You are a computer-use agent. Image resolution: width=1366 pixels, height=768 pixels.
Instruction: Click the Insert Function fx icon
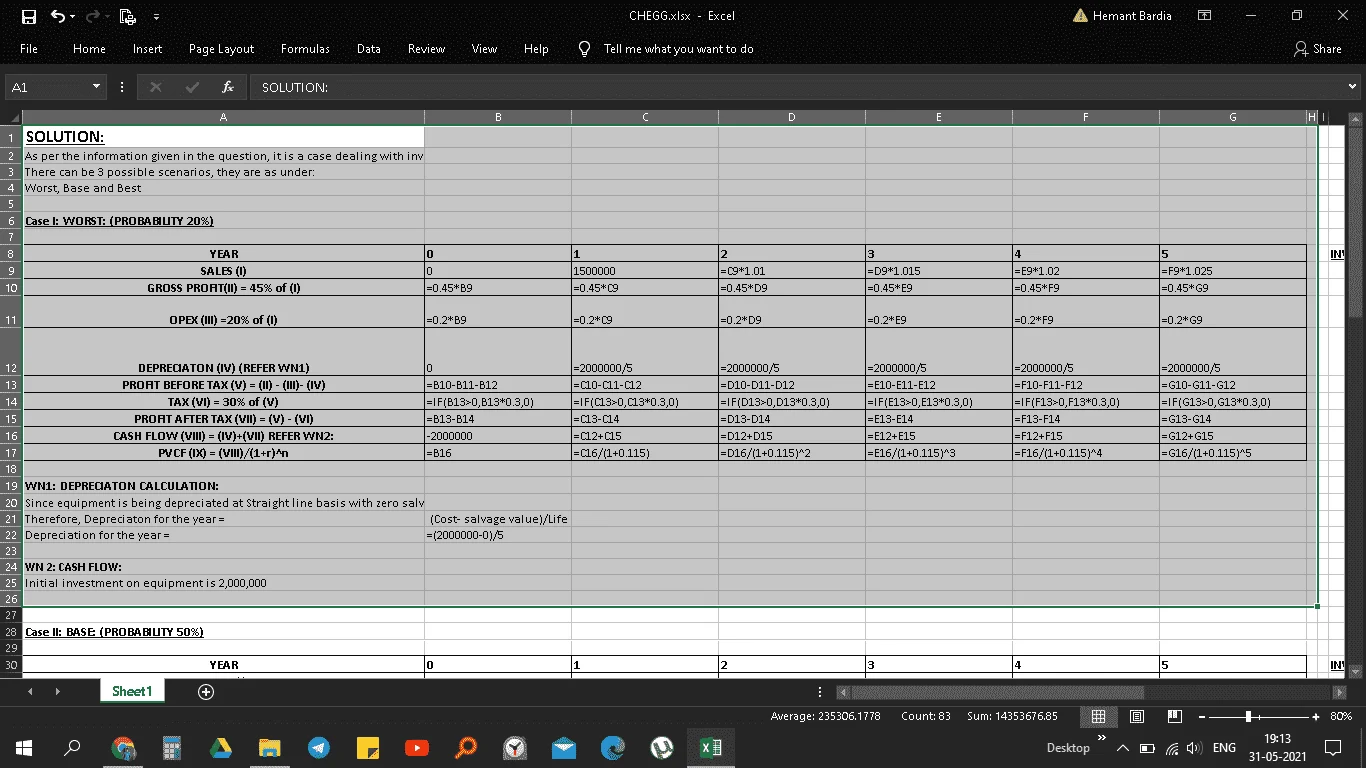[x=228, y=87]
